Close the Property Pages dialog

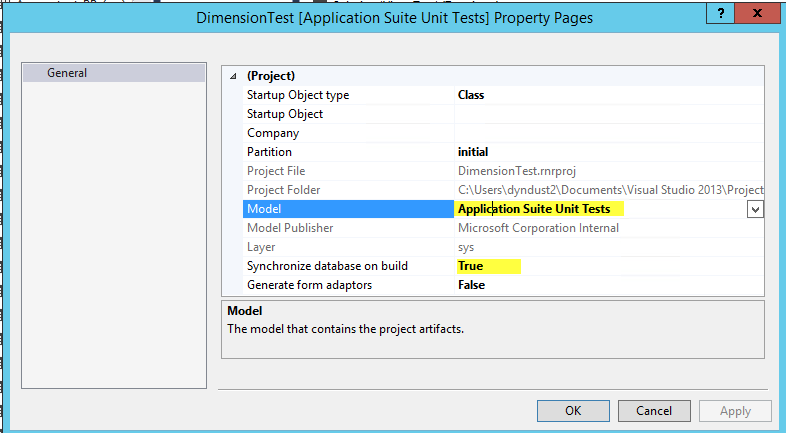[x=757, y=12]
